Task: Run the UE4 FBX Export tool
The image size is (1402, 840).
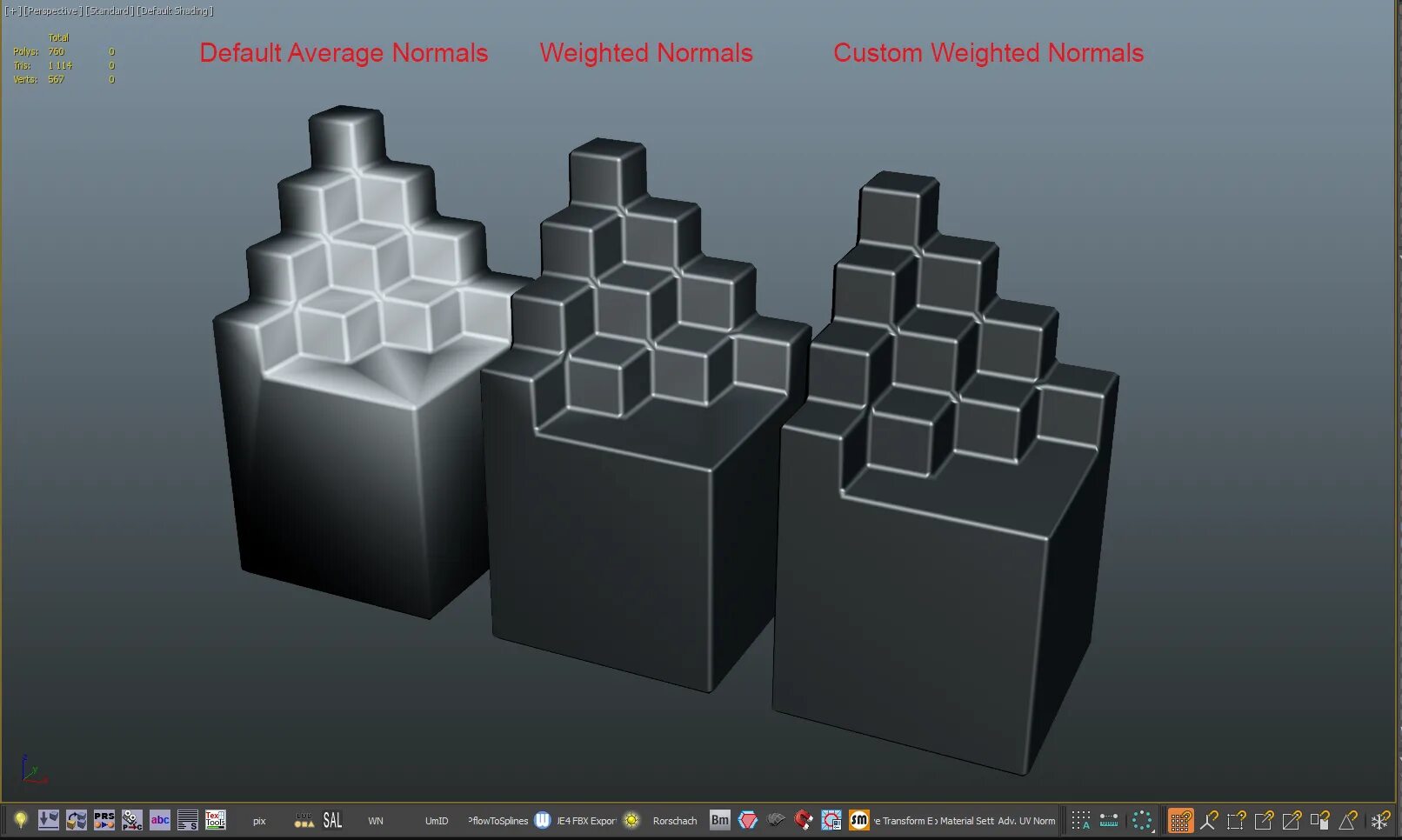Action: pos(587,820)
